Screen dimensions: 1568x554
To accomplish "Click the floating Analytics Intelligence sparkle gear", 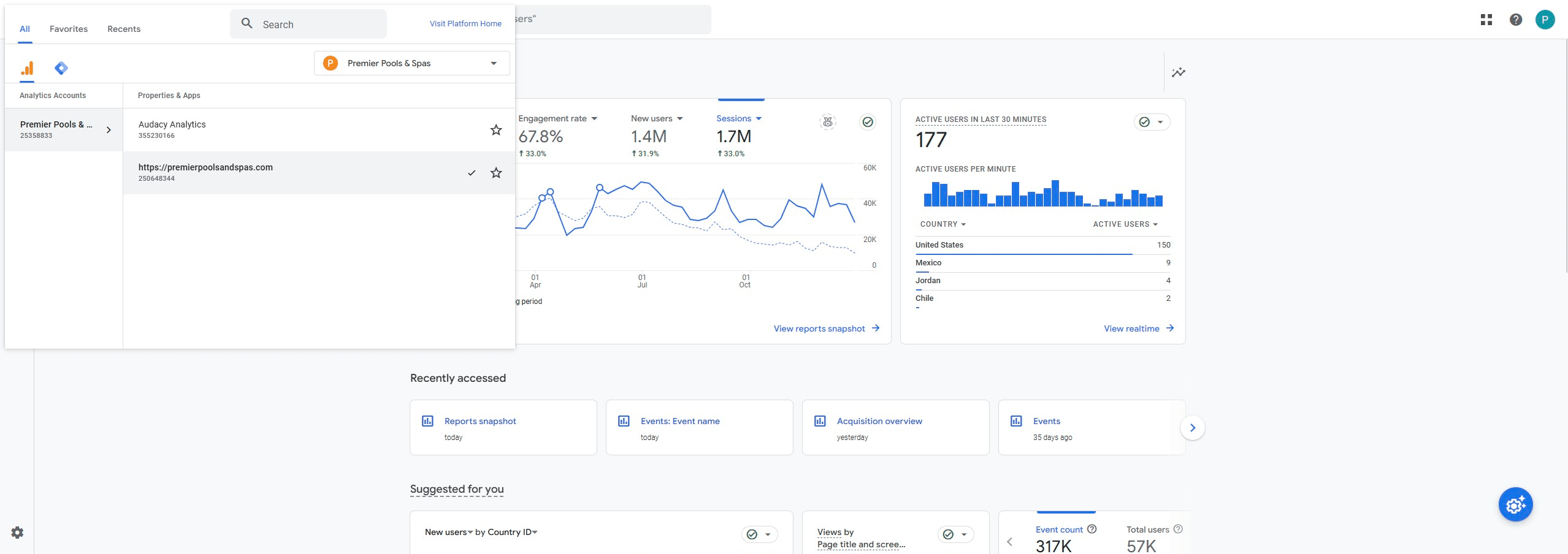I will (x=1515, y=504).
